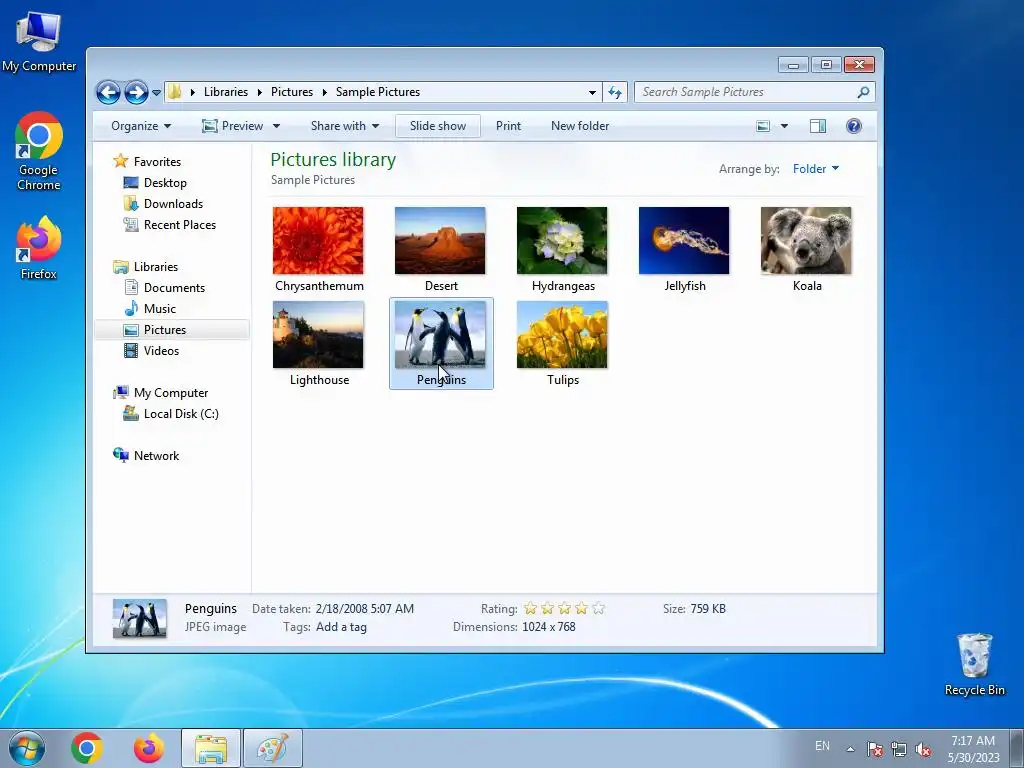Open the Arrange by Folder dropdown

coord(816,169)
